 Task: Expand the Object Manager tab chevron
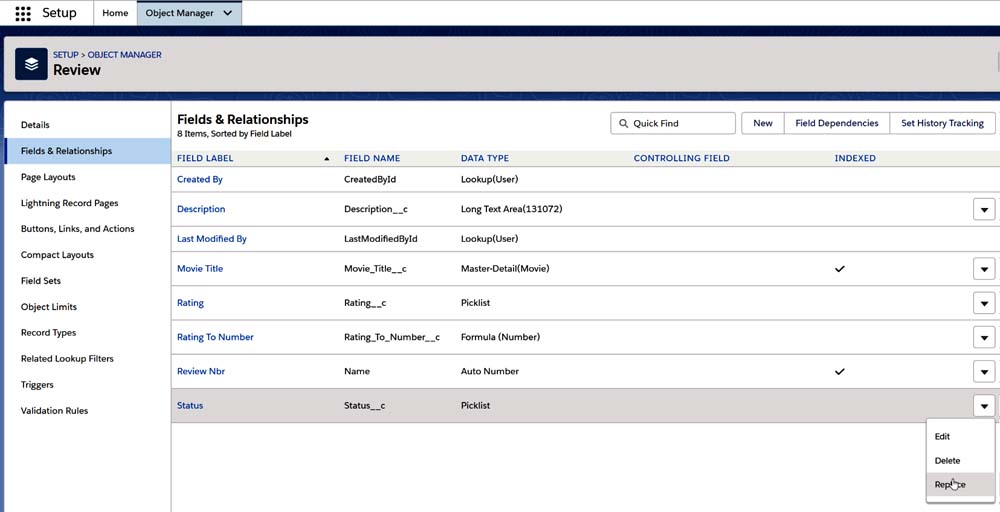tap(228, 13)
